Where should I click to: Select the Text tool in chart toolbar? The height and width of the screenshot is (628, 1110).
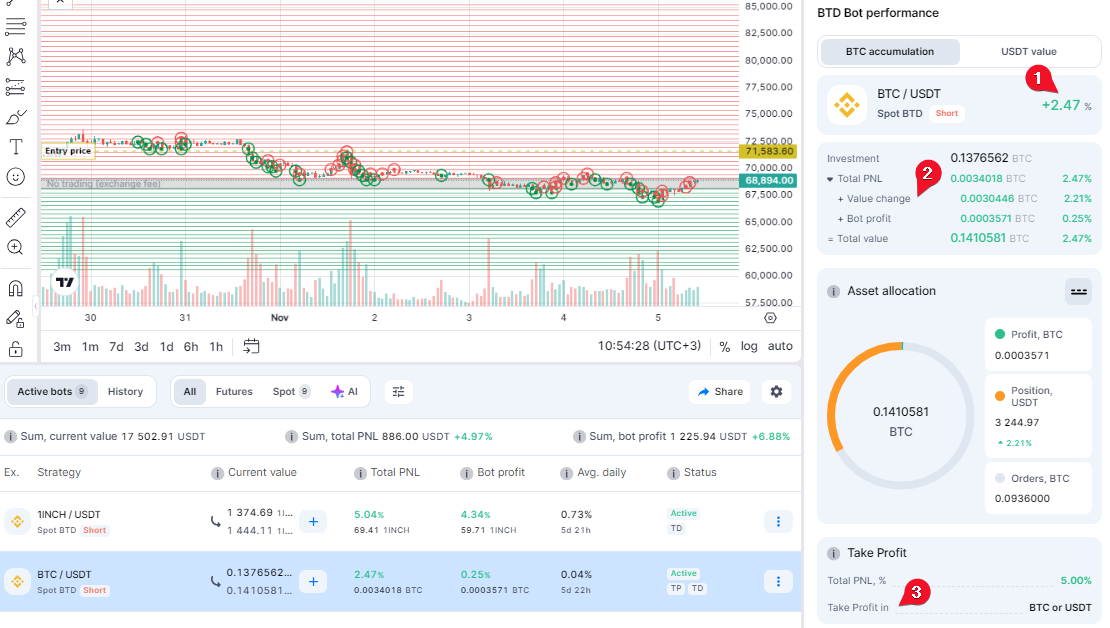point(16,147)
